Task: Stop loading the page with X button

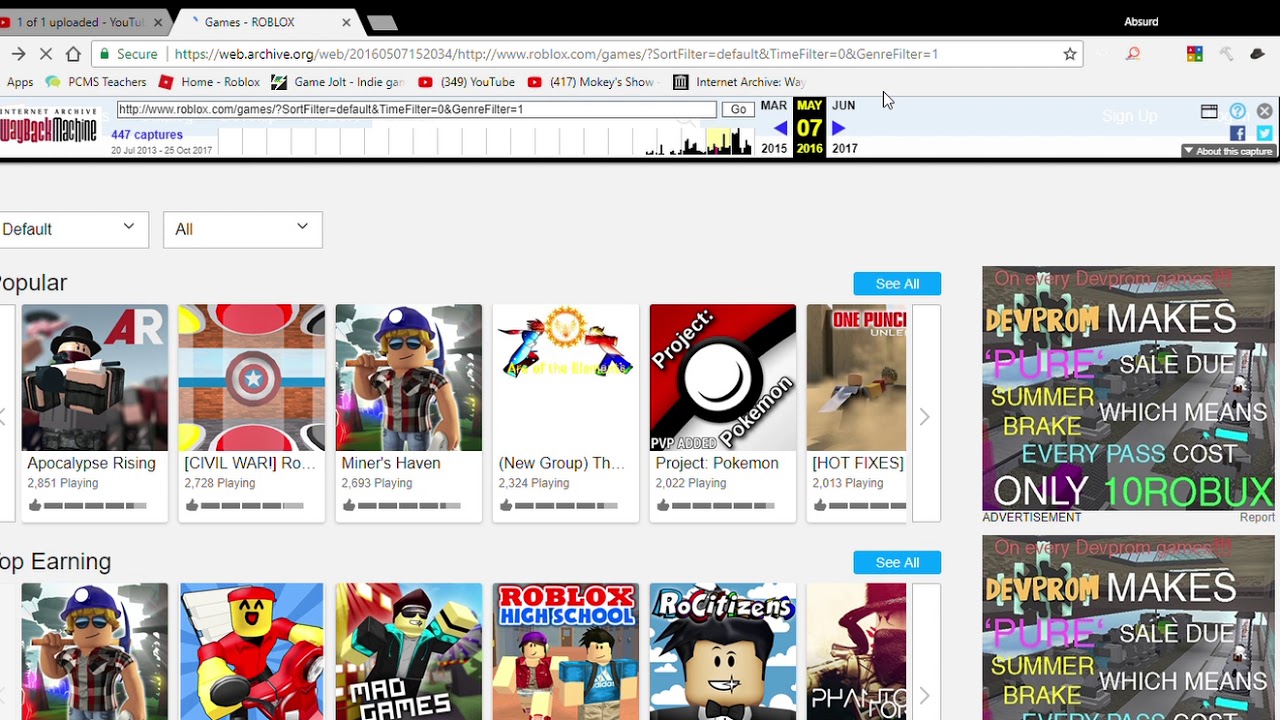Action: (x=46, y=54)
